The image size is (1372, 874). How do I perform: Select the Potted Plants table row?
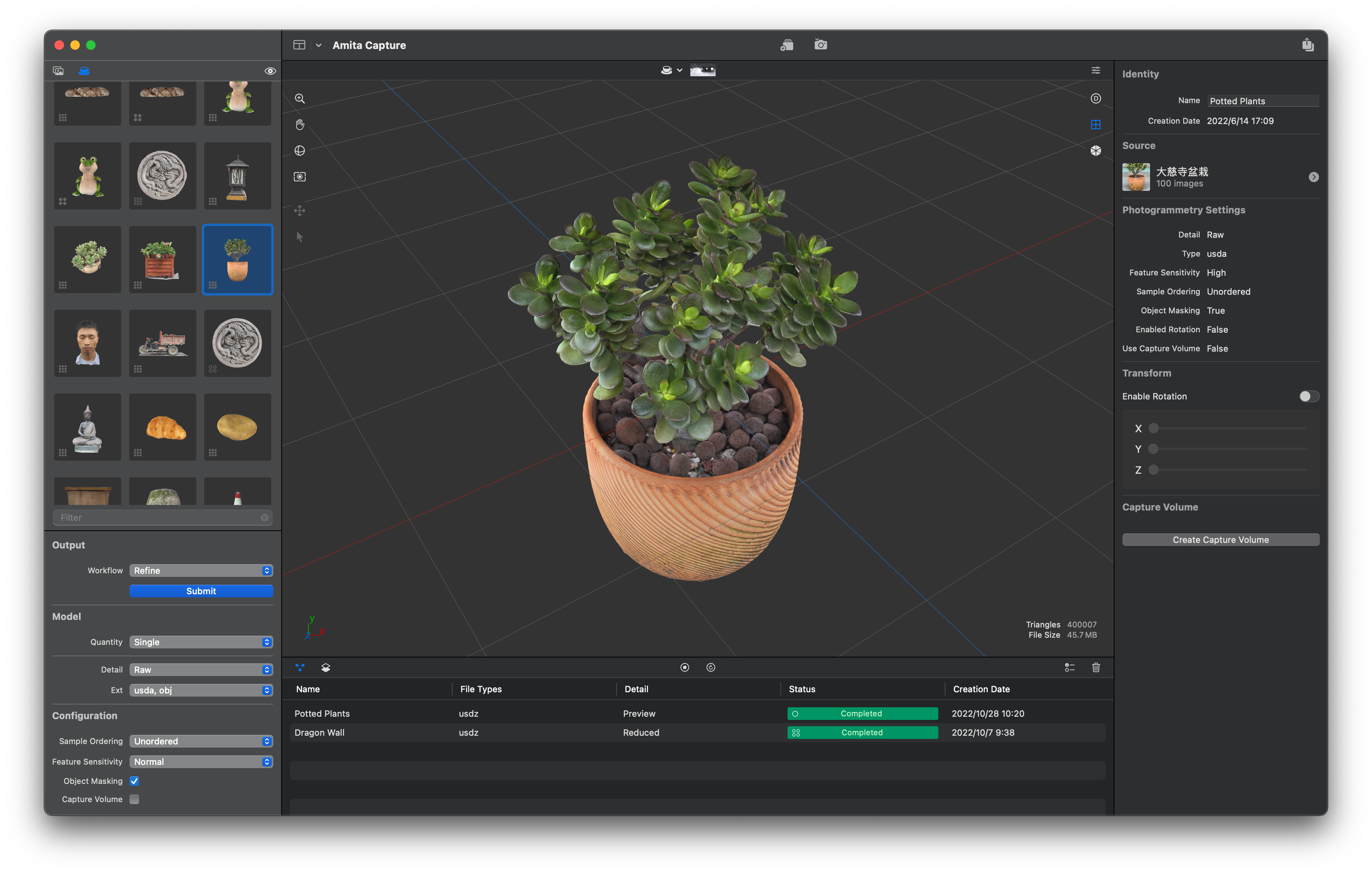pyautogui.click(x=697, y=713)
